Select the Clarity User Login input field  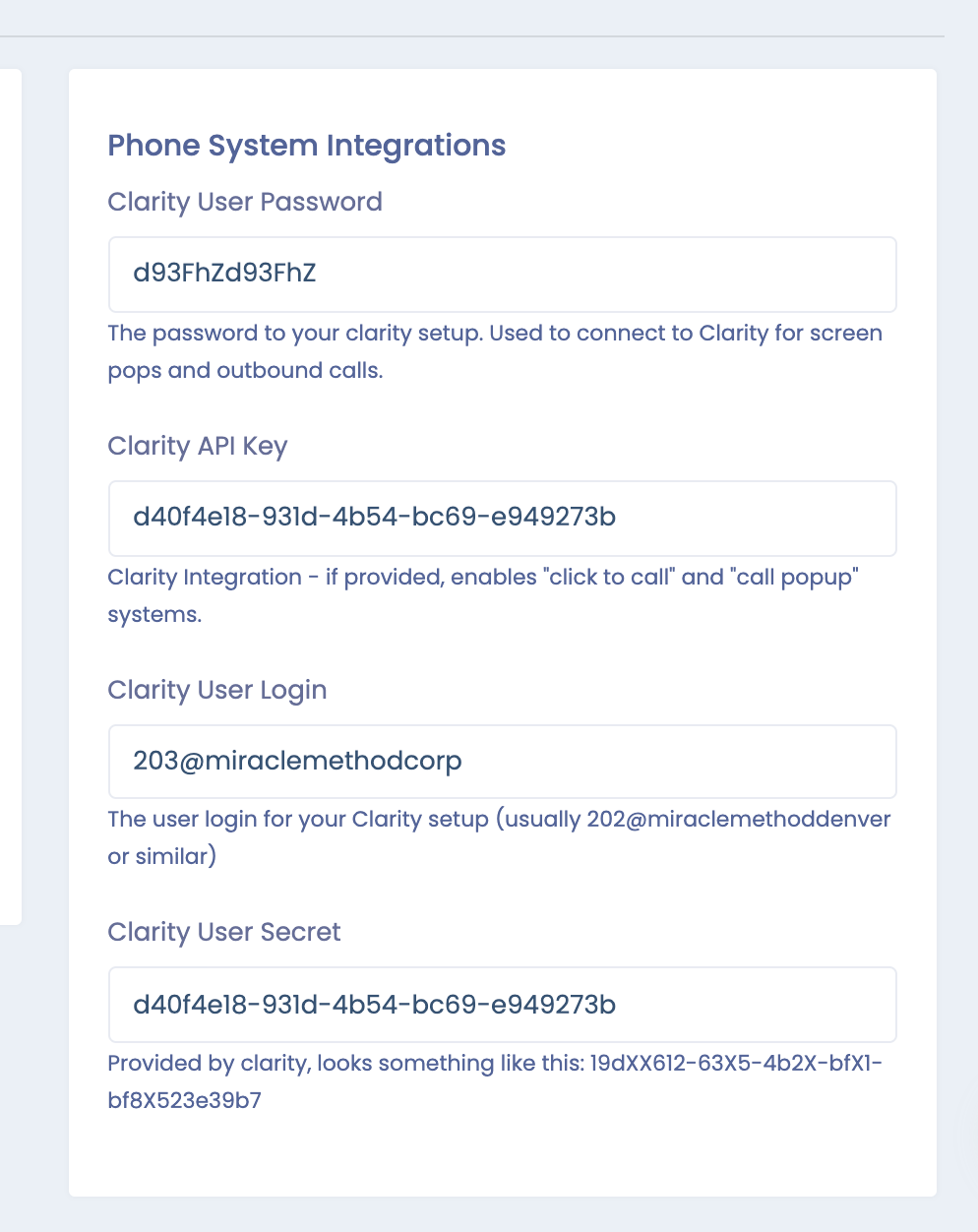[502, 762]
